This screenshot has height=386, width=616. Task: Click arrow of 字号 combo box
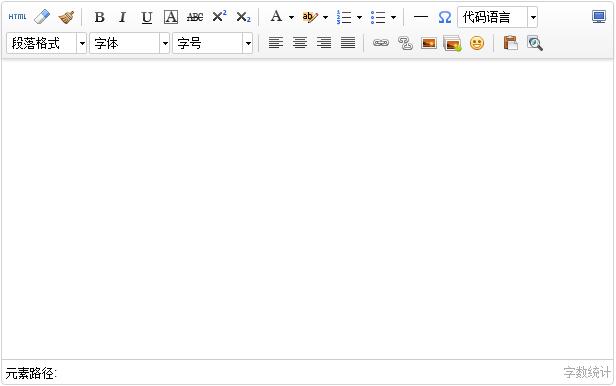248,43
